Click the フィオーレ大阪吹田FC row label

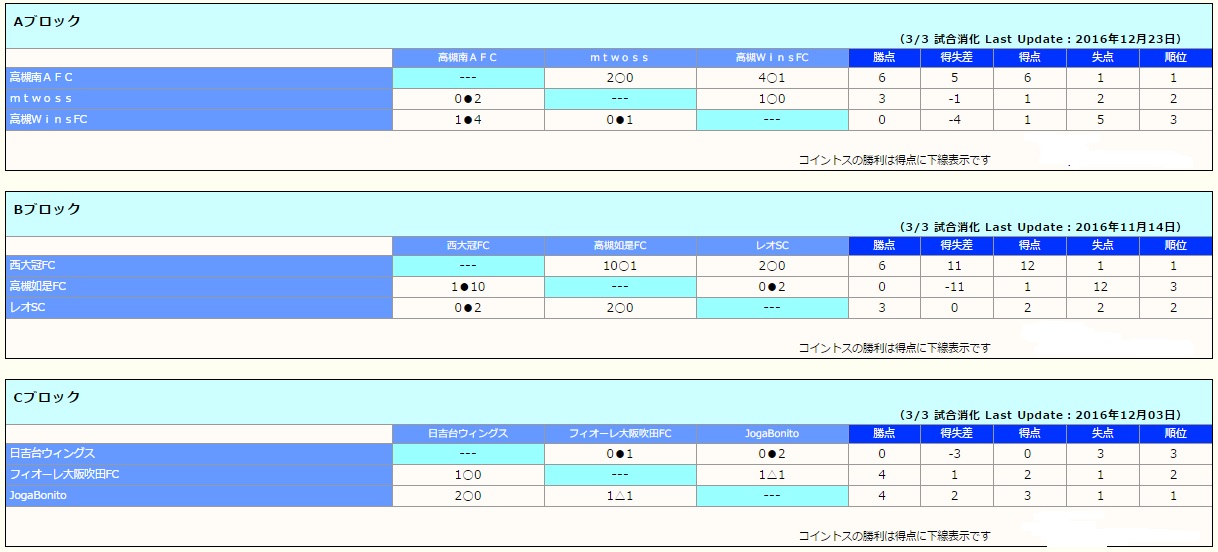pyautogui.click(x=199, y=475)
